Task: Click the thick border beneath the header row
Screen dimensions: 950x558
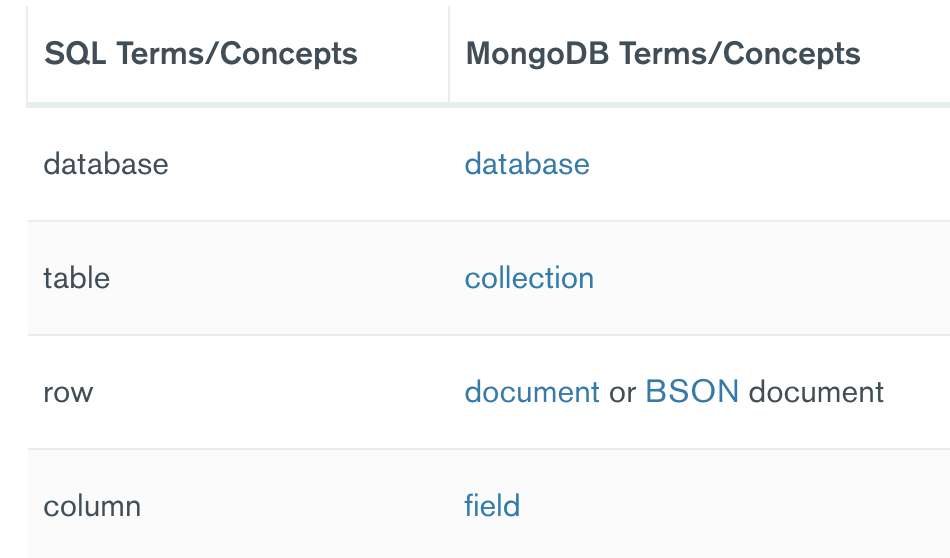Action: click(x=488, y=105)
